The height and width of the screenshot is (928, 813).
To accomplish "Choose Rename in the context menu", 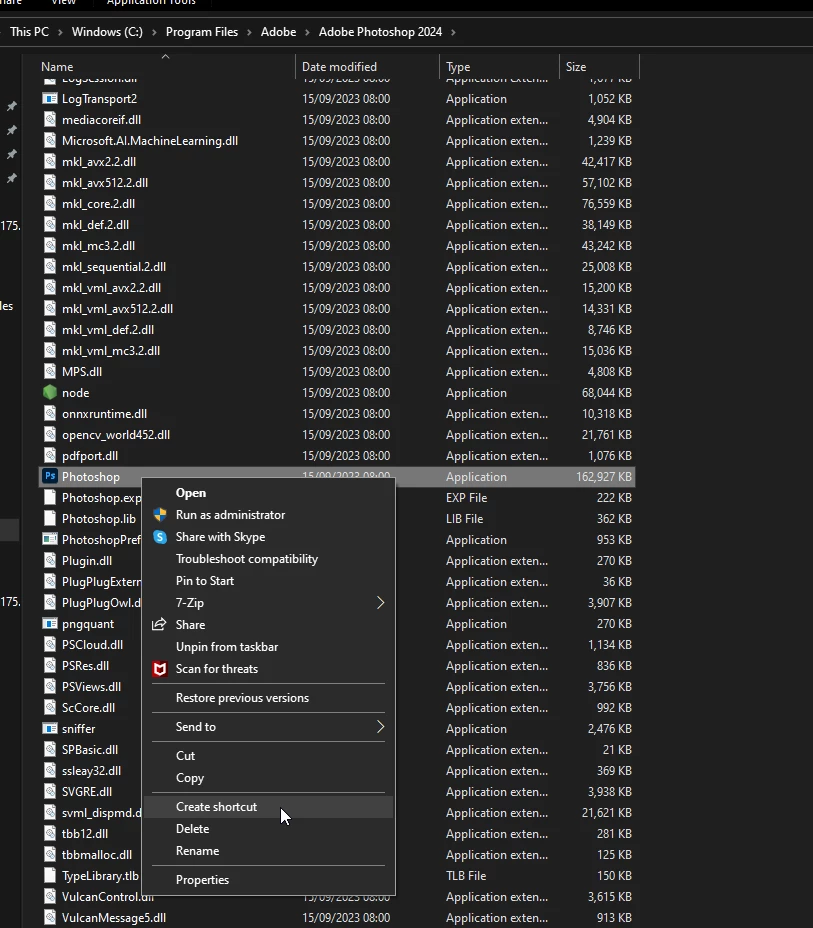I will click(x=198, y=850).
